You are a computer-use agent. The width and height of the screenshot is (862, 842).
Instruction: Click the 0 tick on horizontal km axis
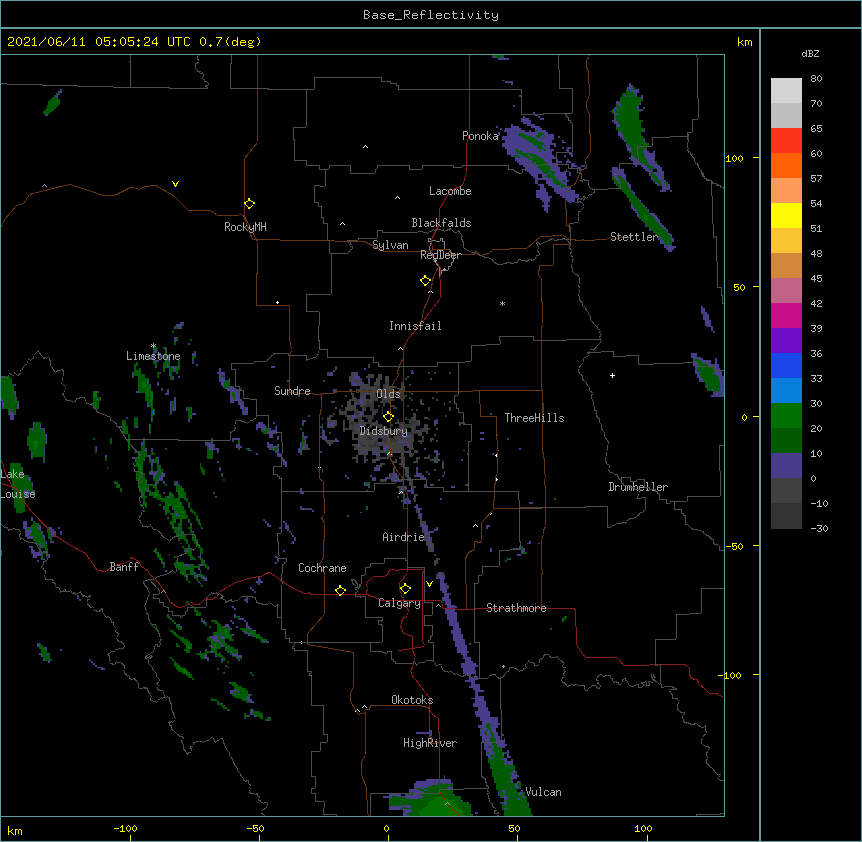point(386,828)
